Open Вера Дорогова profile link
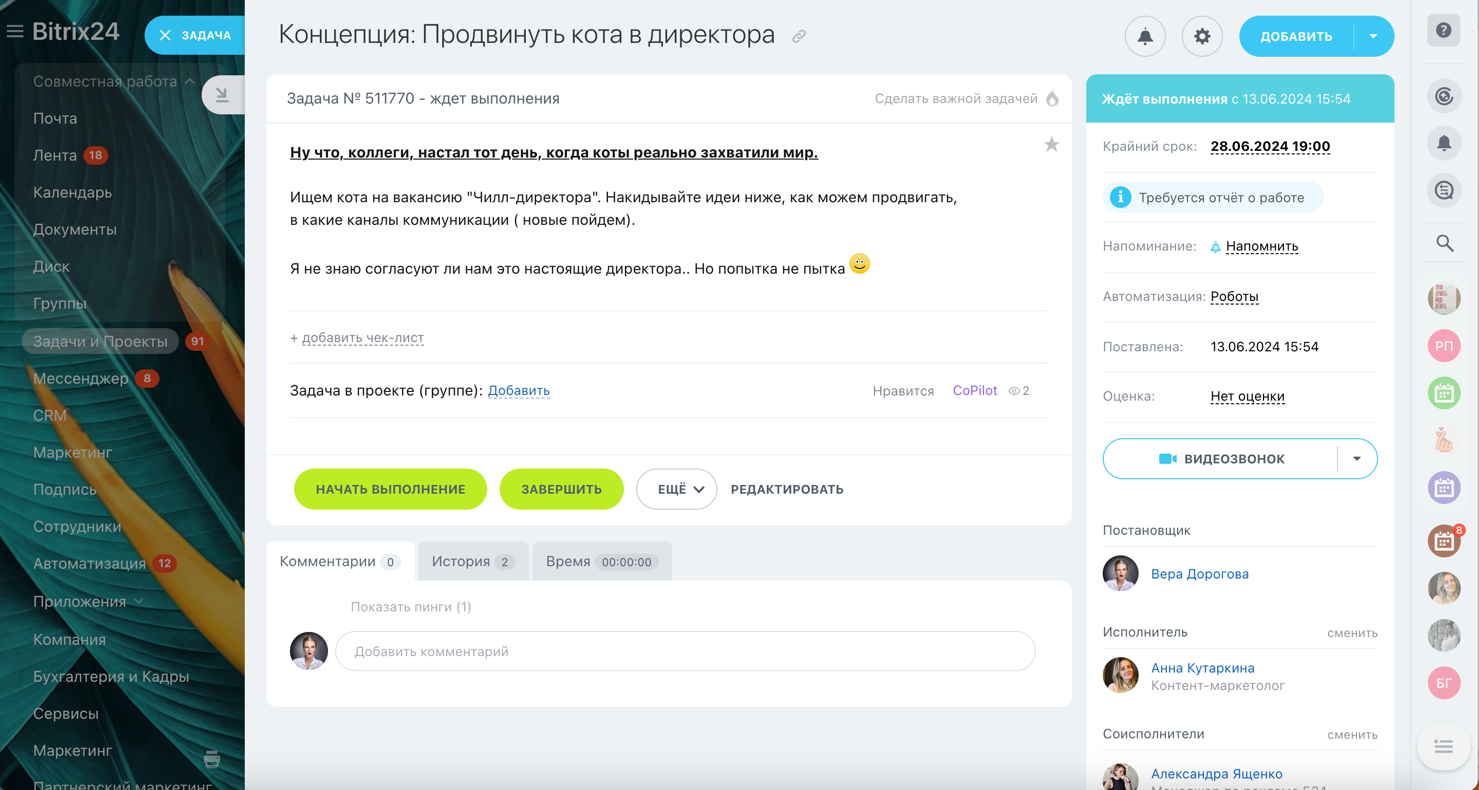 click(x=1199, y=574)
